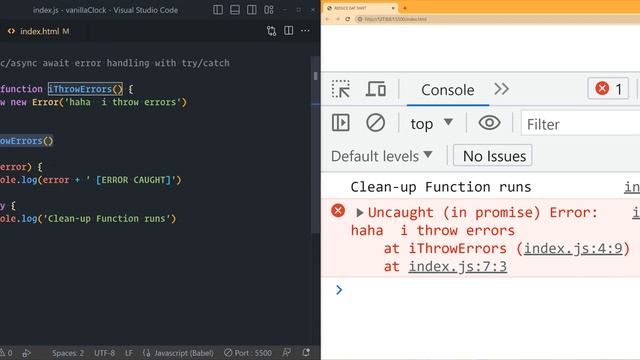Click the async await comment line in code
Viewport: 640px width, 360px height.
[x=115, y=63]
